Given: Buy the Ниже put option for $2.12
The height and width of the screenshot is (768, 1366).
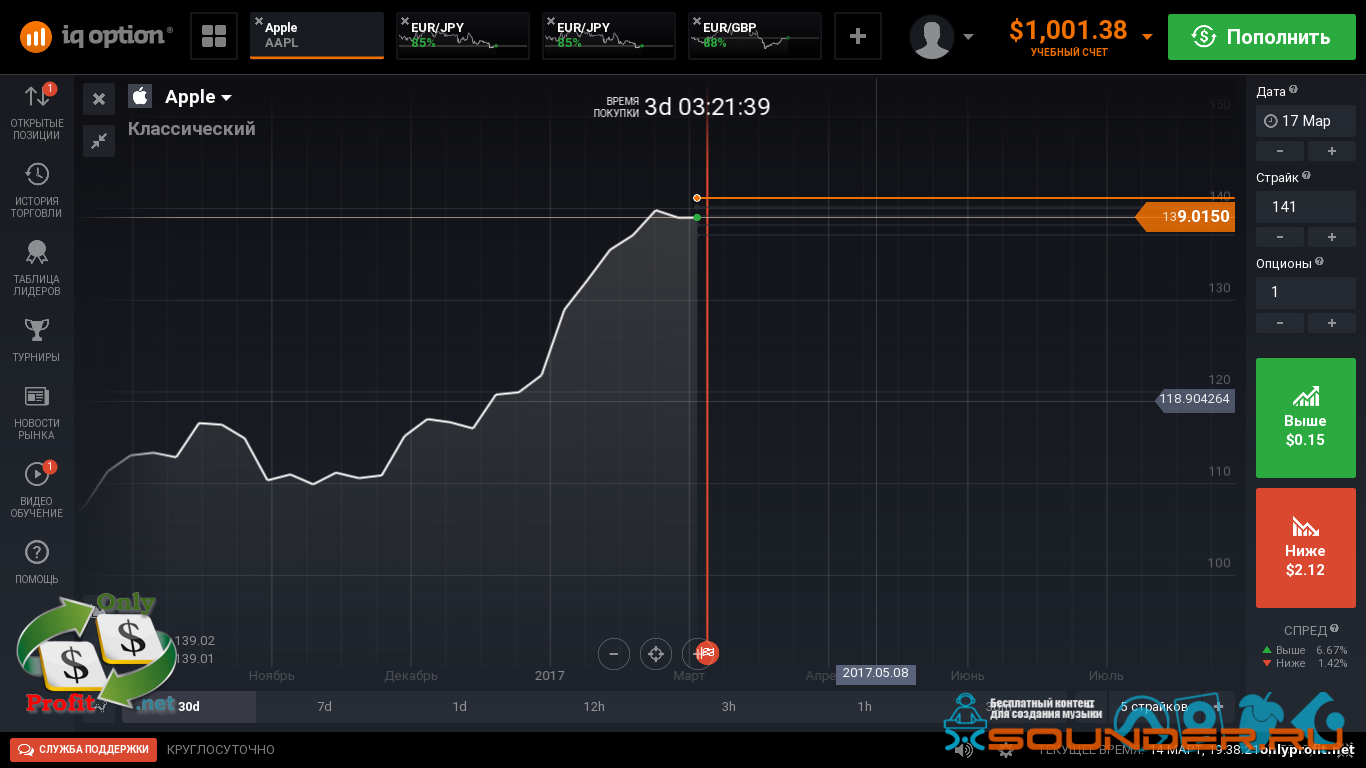Looking at the screenshot, I should [1305, 548].
